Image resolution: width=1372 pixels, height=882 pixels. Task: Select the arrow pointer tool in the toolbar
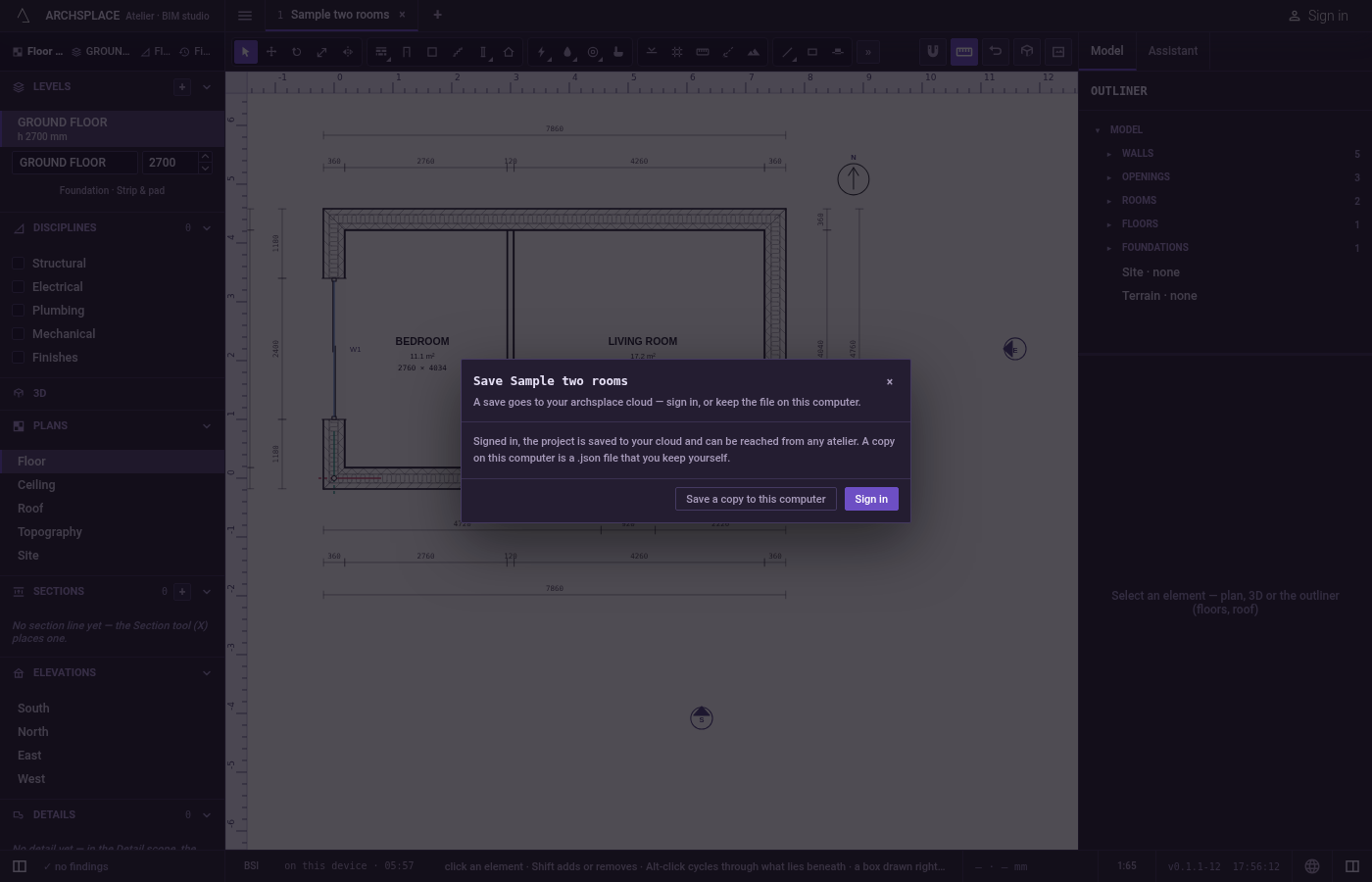(x=246, y=52)
